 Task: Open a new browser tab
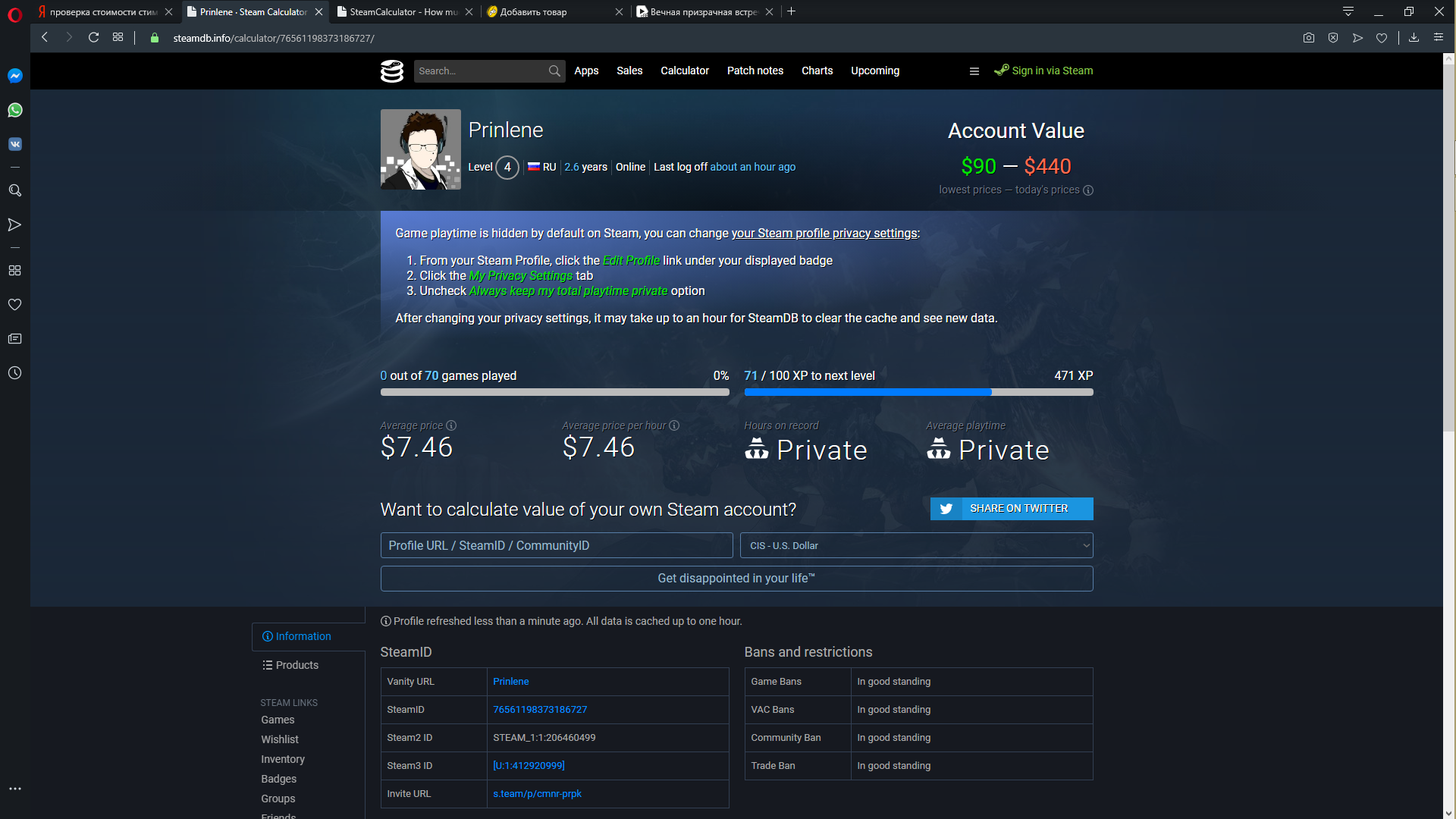791,11
